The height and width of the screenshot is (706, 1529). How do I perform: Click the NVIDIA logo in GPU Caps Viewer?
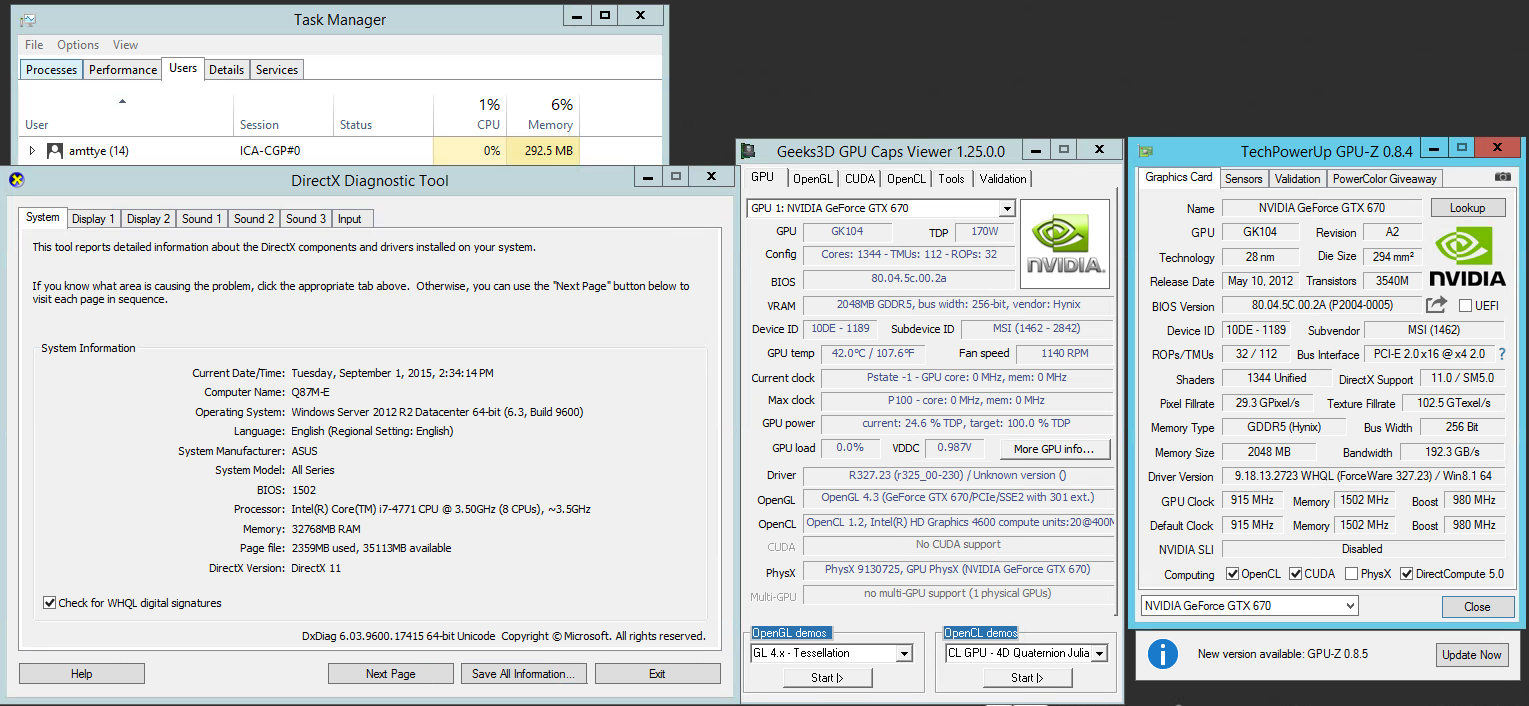point(1065,244)
